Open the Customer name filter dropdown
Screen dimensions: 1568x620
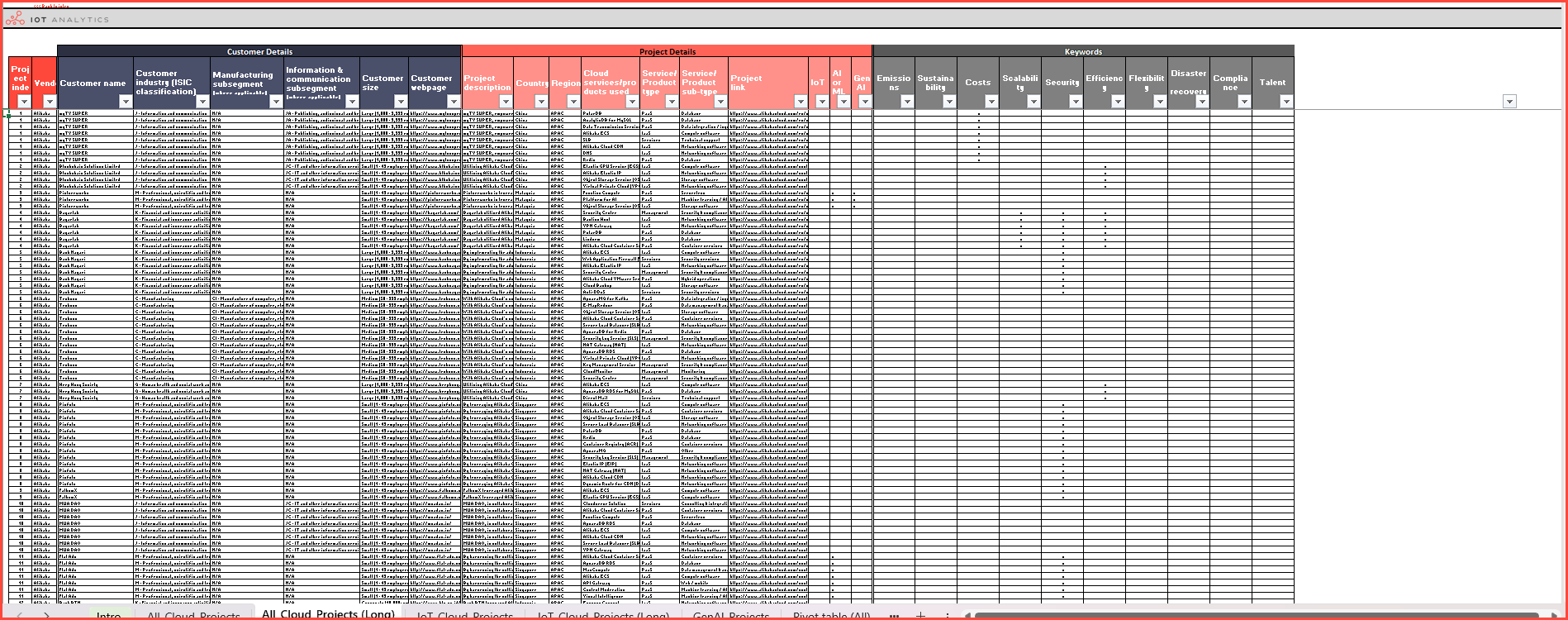(x=125, y=102)
